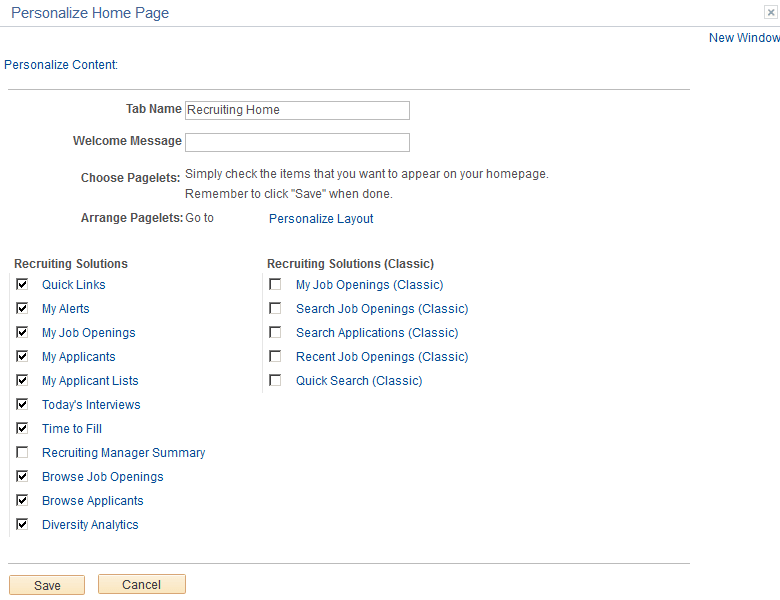
Task: Toggle Quick Search (Classic) checkbox
Action: [x=275, y=381]
